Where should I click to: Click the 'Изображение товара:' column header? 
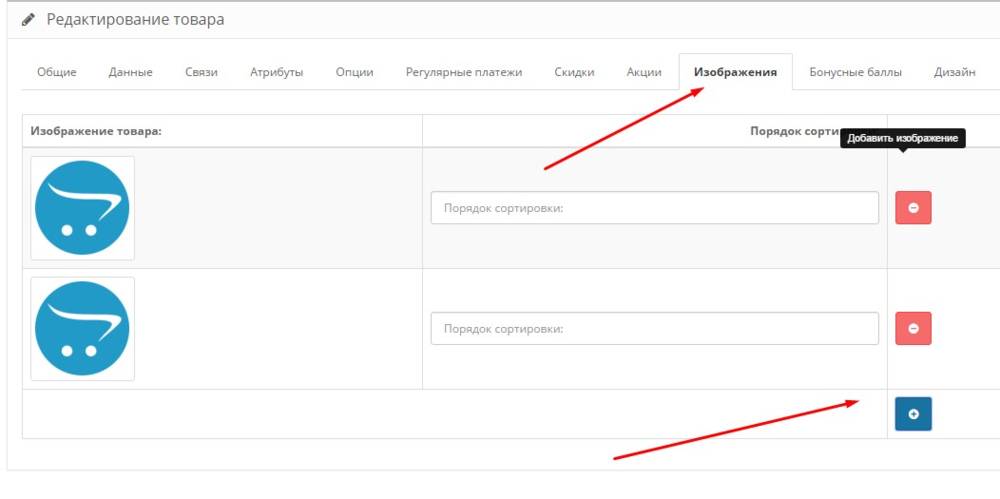(96, 131)
